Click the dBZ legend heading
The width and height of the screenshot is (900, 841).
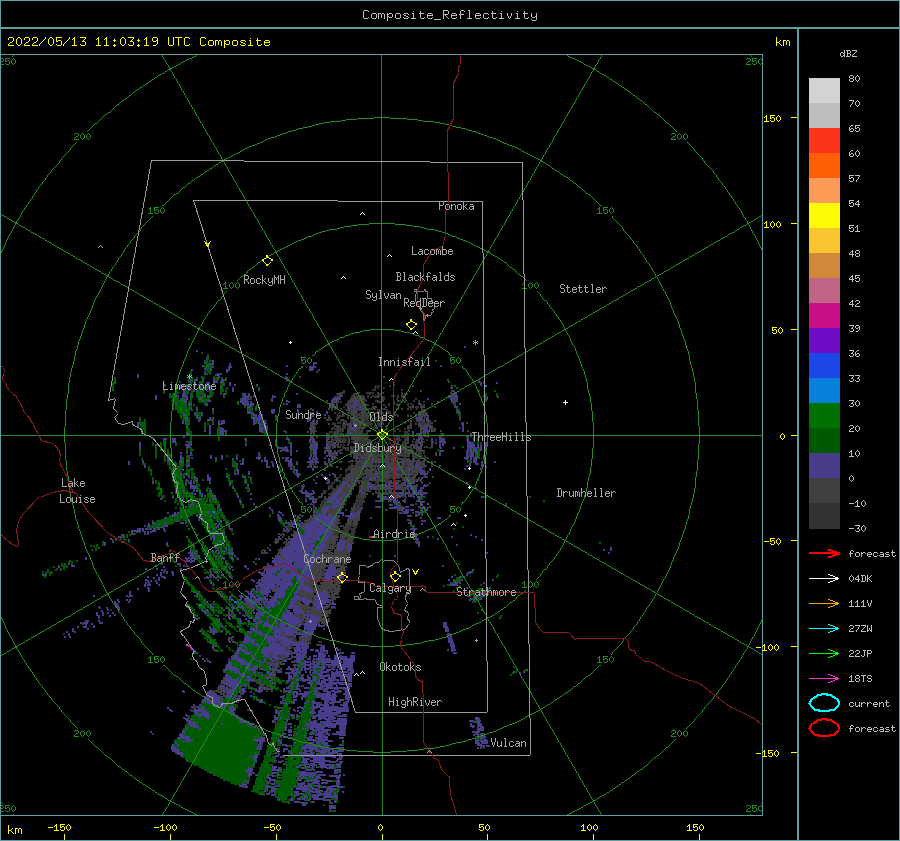(848, 53)
